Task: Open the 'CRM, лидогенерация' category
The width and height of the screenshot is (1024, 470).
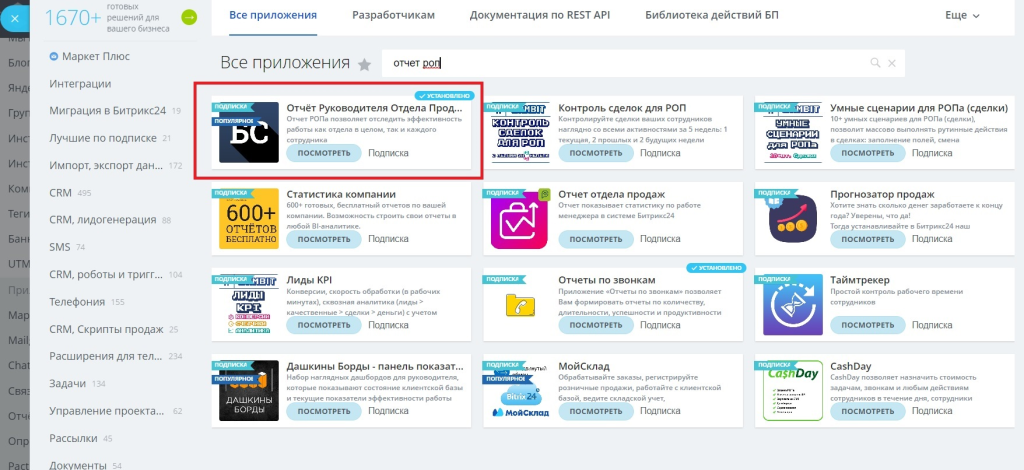Action: (x=103, y=219)
